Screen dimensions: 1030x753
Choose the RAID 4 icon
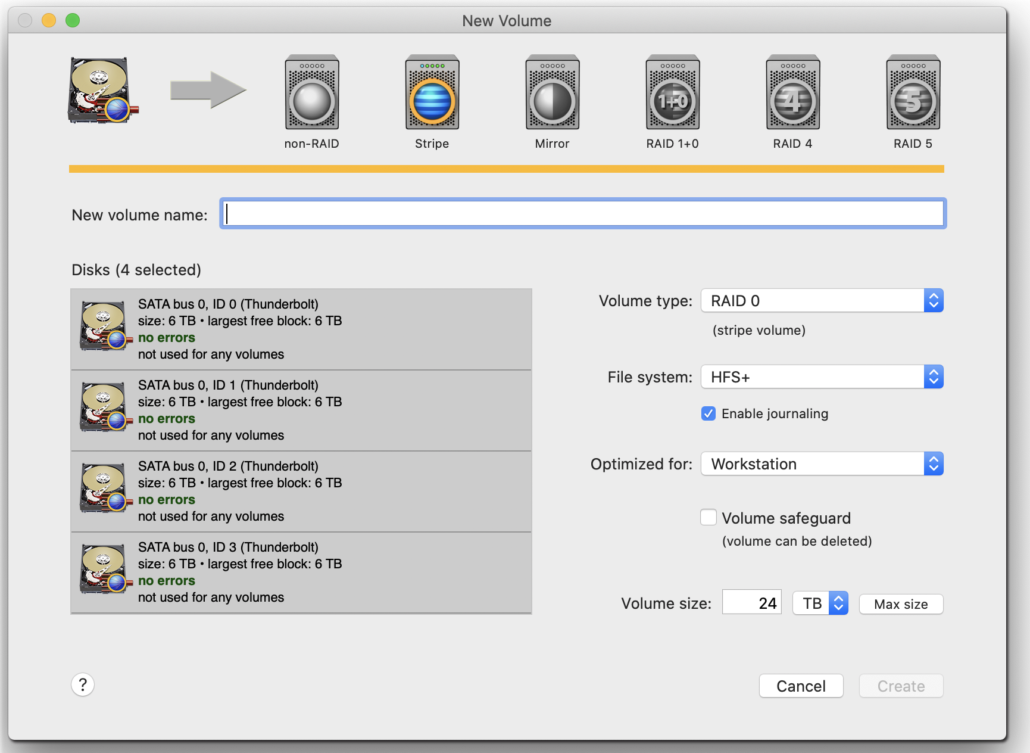click(x=793, y=94)
